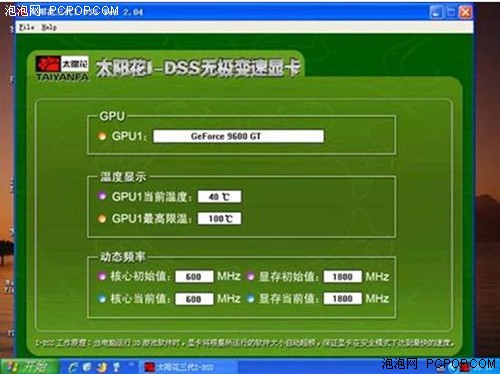
Task: Click the core initial value 600 field
Action: tap(194, 276)
